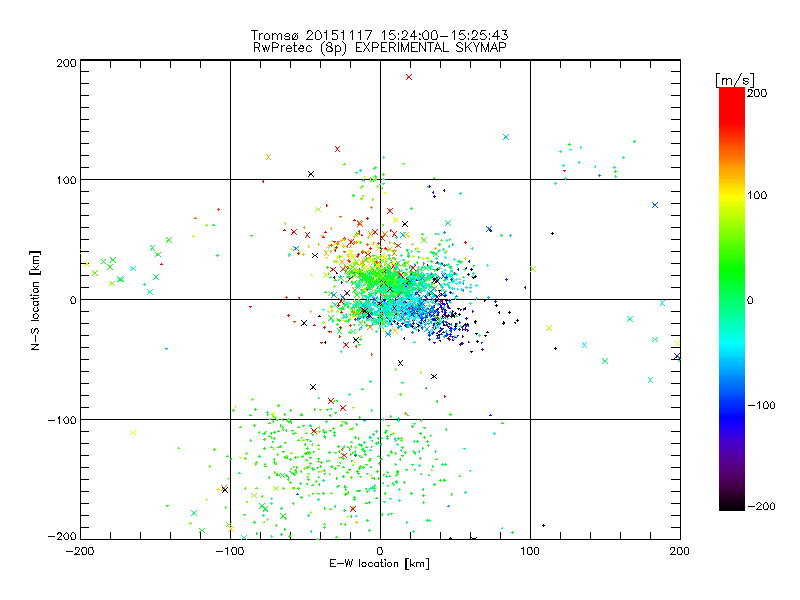Click the "-200" tick on E-W axis
Image resolution: width=800 pixels, height=600 pixels.
81,551
